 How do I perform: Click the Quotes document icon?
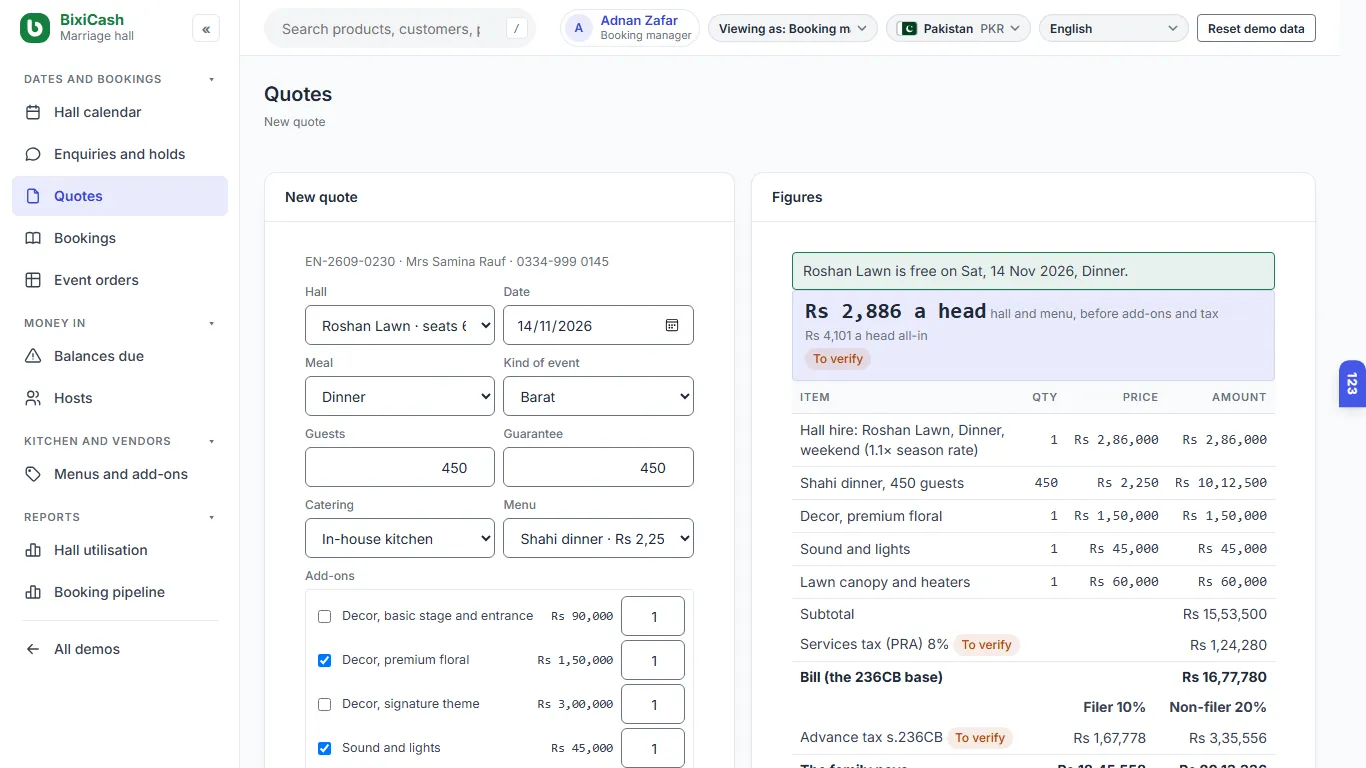point(33,196)
